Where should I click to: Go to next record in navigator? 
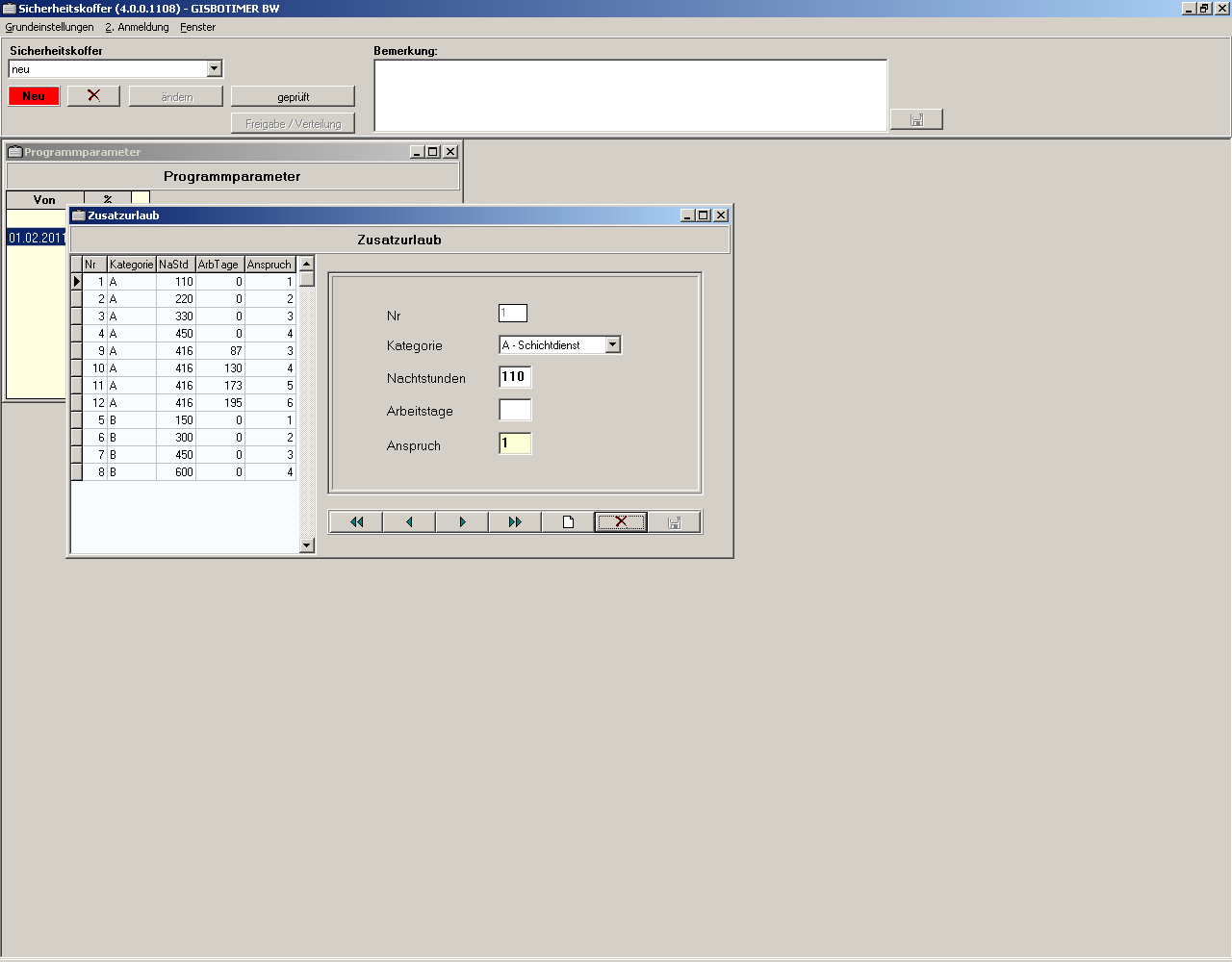point(462,522)
